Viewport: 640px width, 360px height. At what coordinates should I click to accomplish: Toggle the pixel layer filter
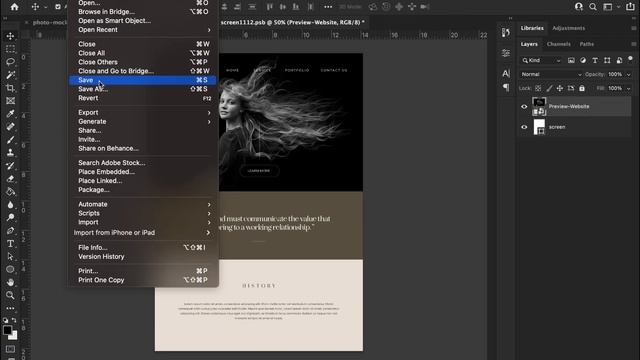click(571, 60)
